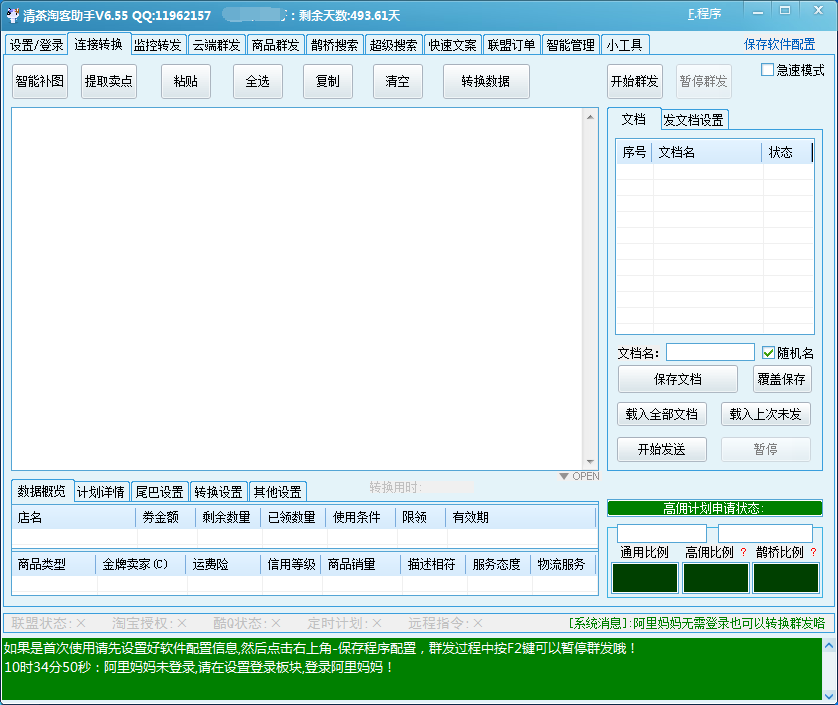
Task: Go to the 尾巴设置 tab
Action: (159, 492)
